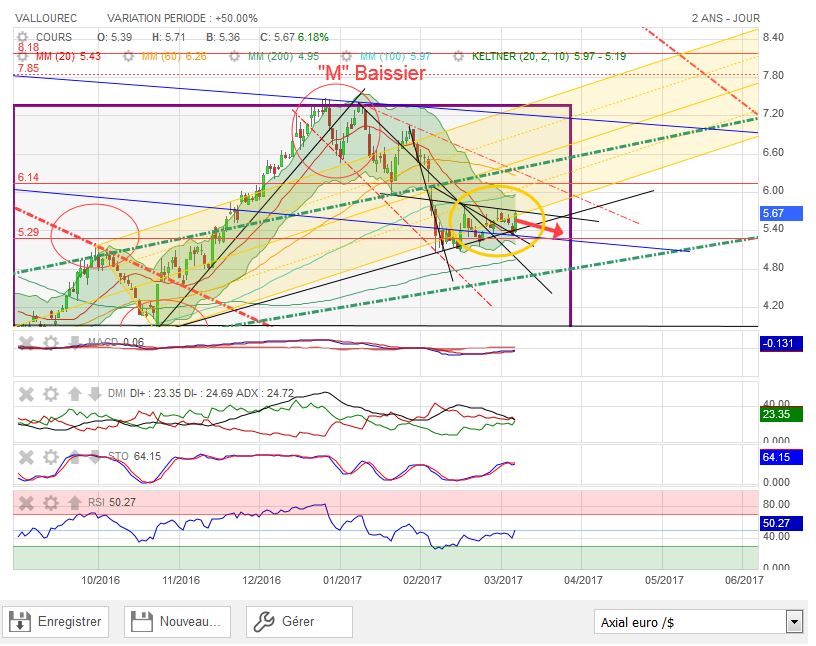This screenshot has width=816, height=646.
Task: Click the 06/2017 date axis label
Action: point(744,580)
